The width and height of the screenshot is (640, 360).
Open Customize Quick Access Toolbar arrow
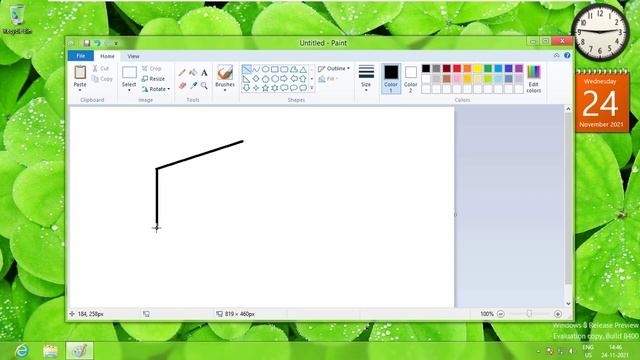(116, 43)
